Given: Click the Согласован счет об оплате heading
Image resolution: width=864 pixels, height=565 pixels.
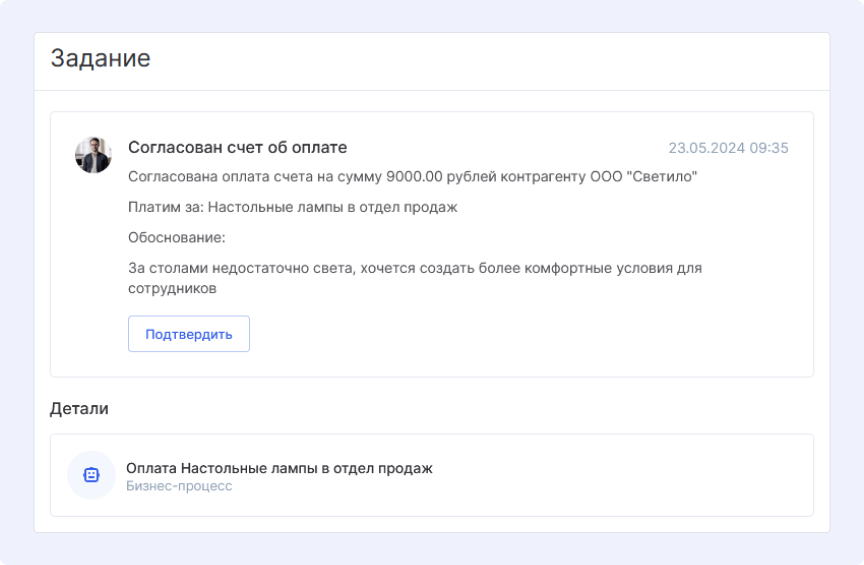Looking at the screenshot, I should coord(237,148).
